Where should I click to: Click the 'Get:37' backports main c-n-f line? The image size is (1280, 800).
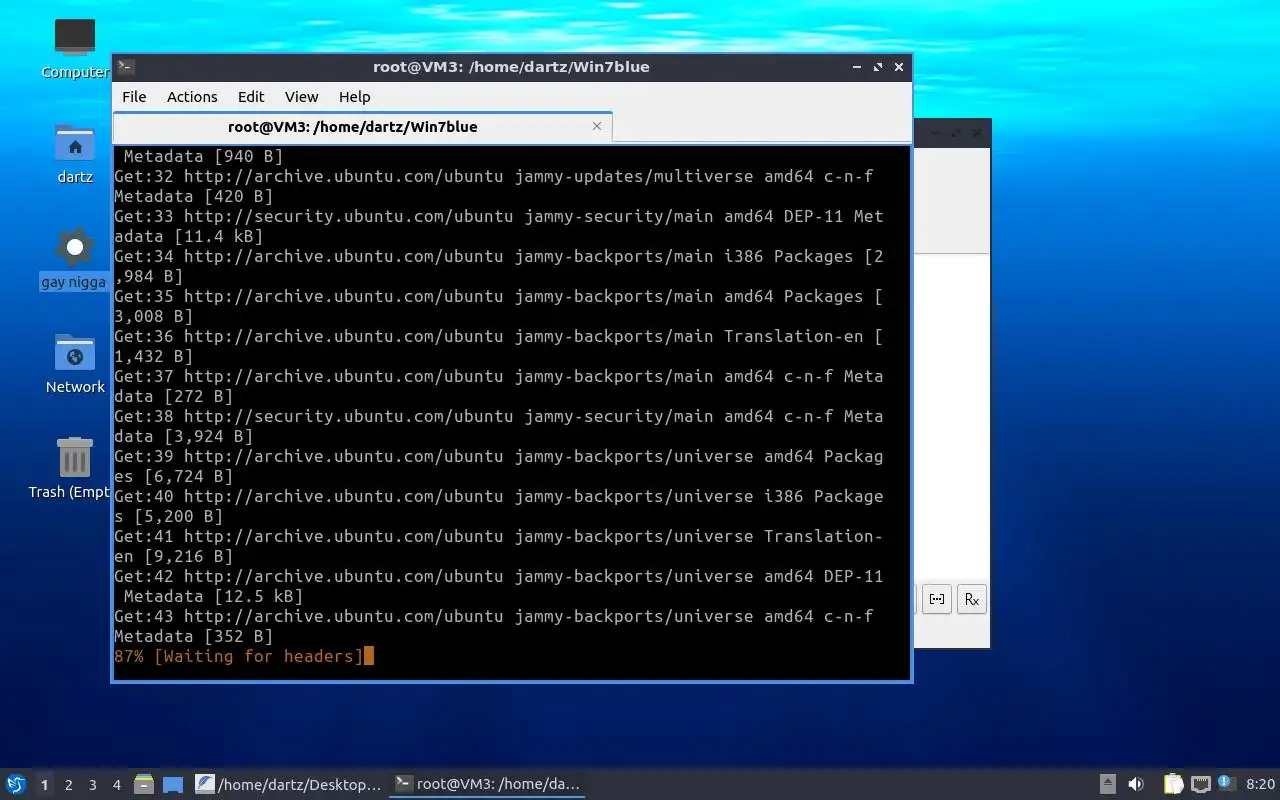499,376
